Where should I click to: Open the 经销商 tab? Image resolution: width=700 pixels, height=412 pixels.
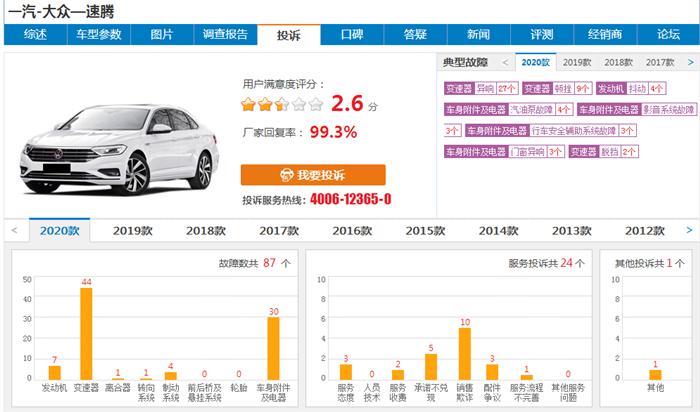(605, 34)
